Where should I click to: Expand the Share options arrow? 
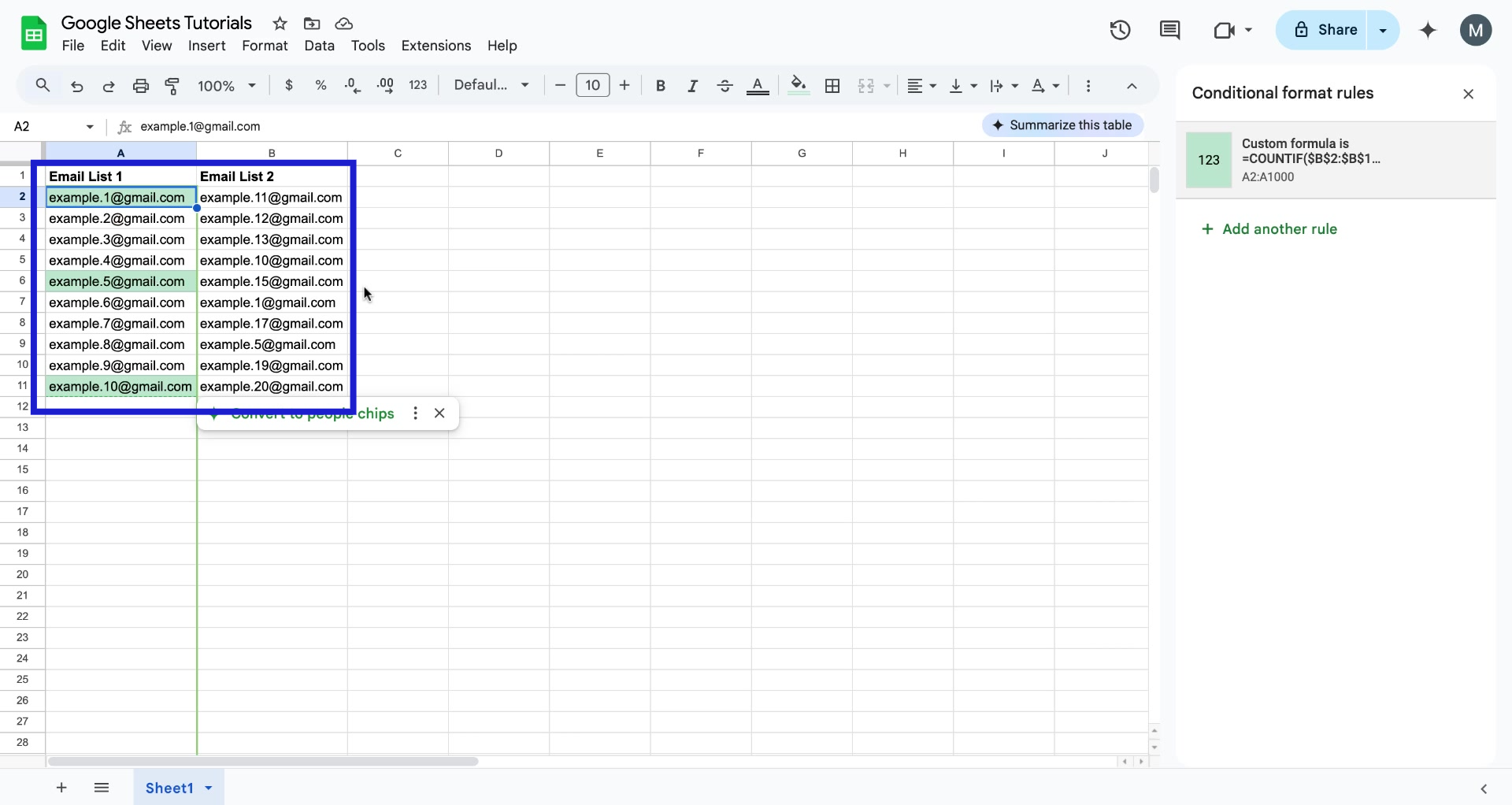1384,30
